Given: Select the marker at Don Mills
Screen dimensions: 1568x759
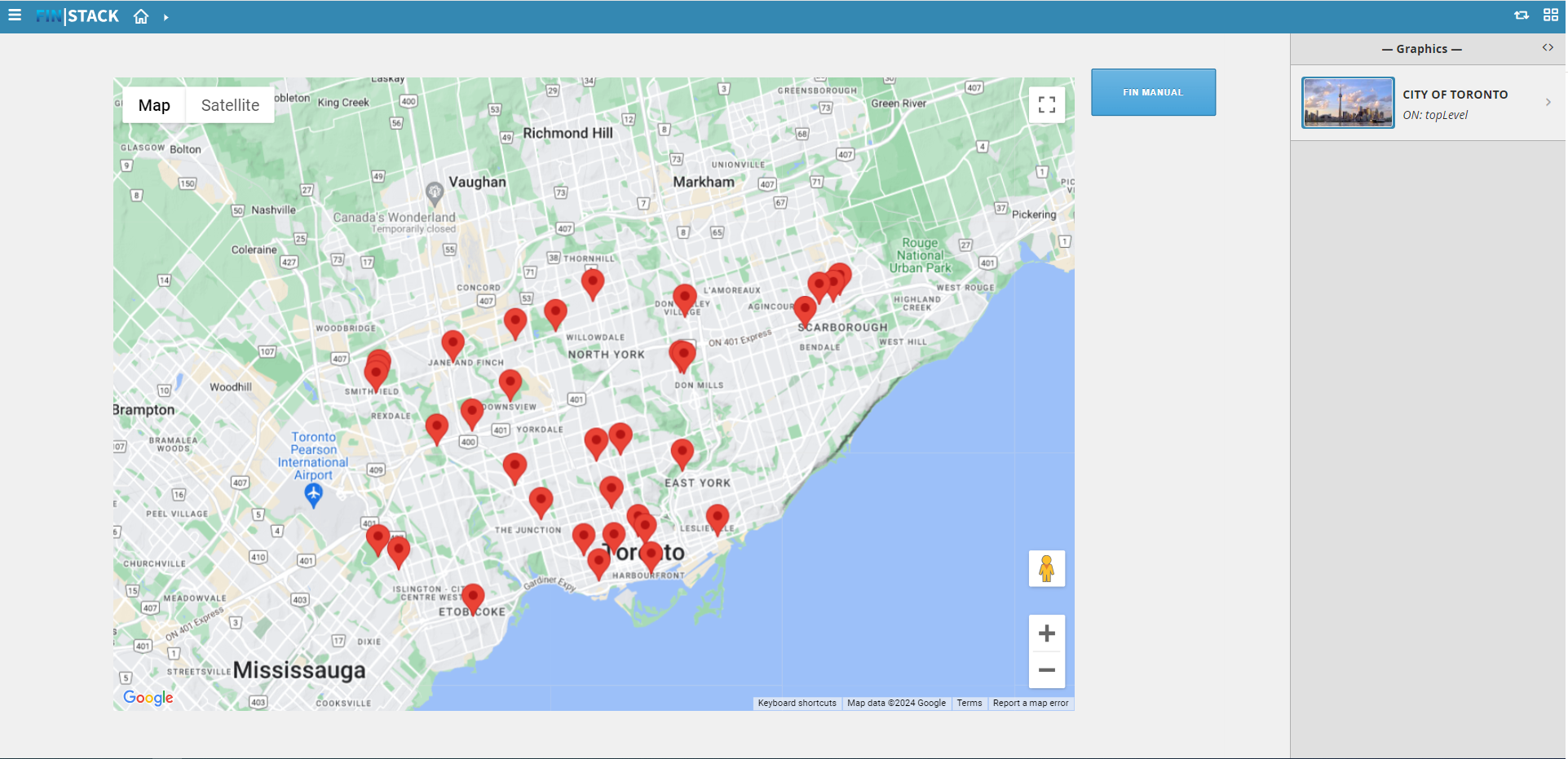Looking at the screenshot, I should [682, 356].
